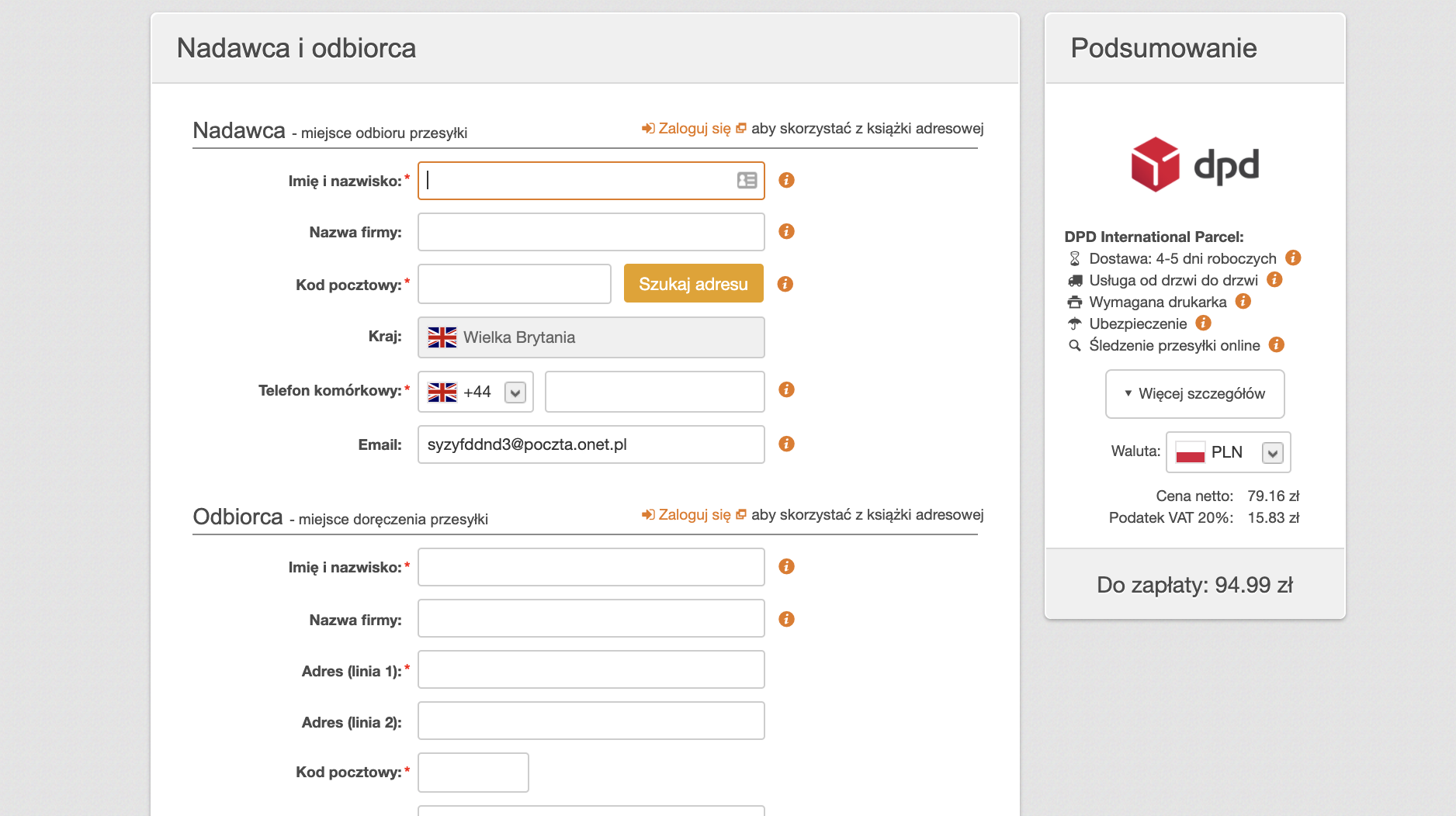The width and height of the screenshot is (1456, 816).
Task: Click info icon next to Dostawa delivery time
Action: (1293, 258)
